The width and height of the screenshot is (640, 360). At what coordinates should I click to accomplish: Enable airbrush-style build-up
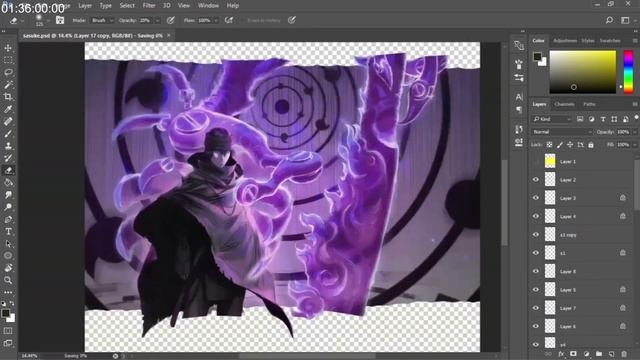click(229, 20)
